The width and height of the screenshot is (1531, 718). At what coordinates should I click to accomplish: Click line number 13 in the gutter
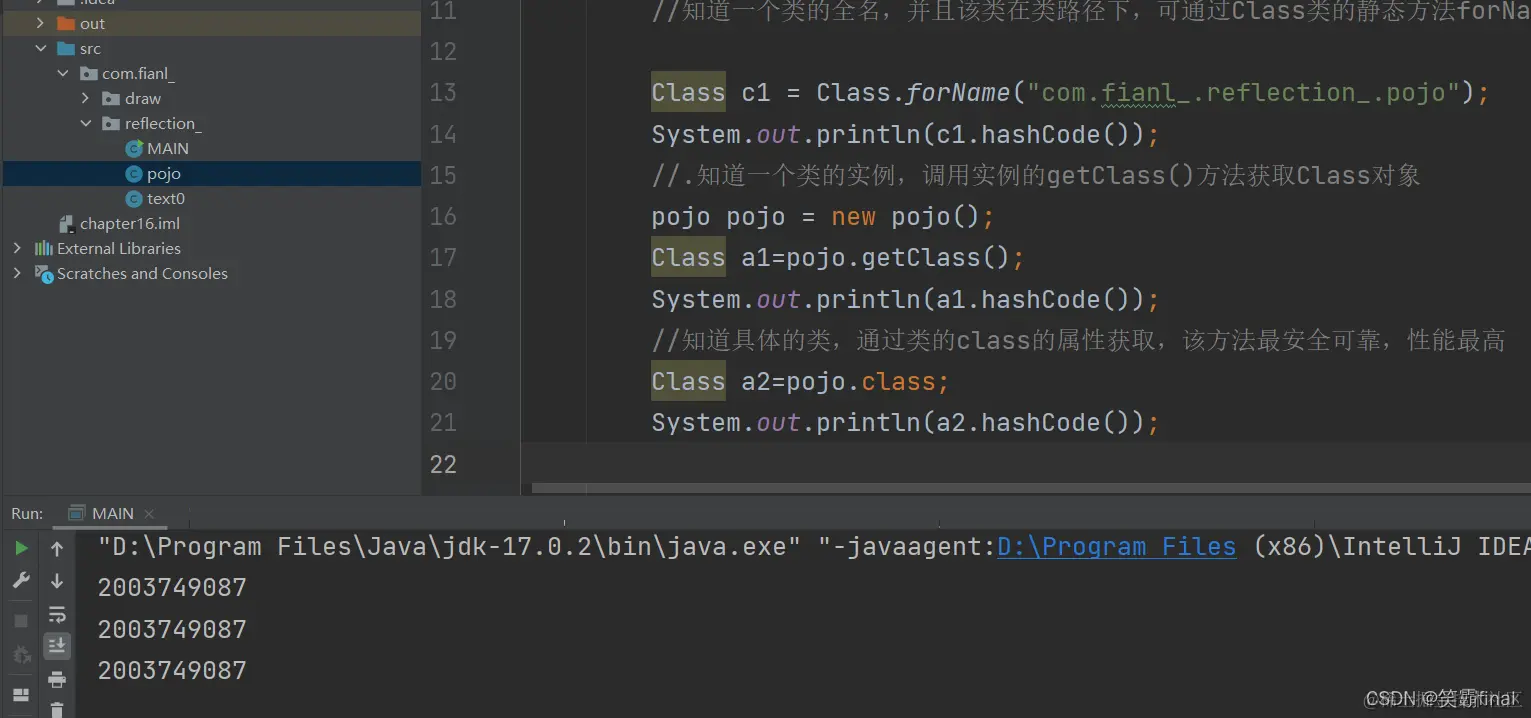pyautogui.click(x=443, y=93)
